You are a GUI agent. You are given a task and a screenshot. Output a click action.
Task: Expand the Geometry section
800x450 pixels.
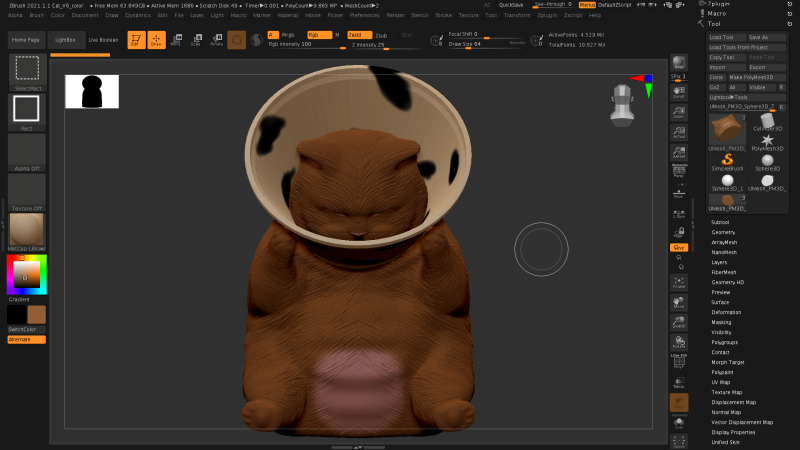tap(723, 232)
